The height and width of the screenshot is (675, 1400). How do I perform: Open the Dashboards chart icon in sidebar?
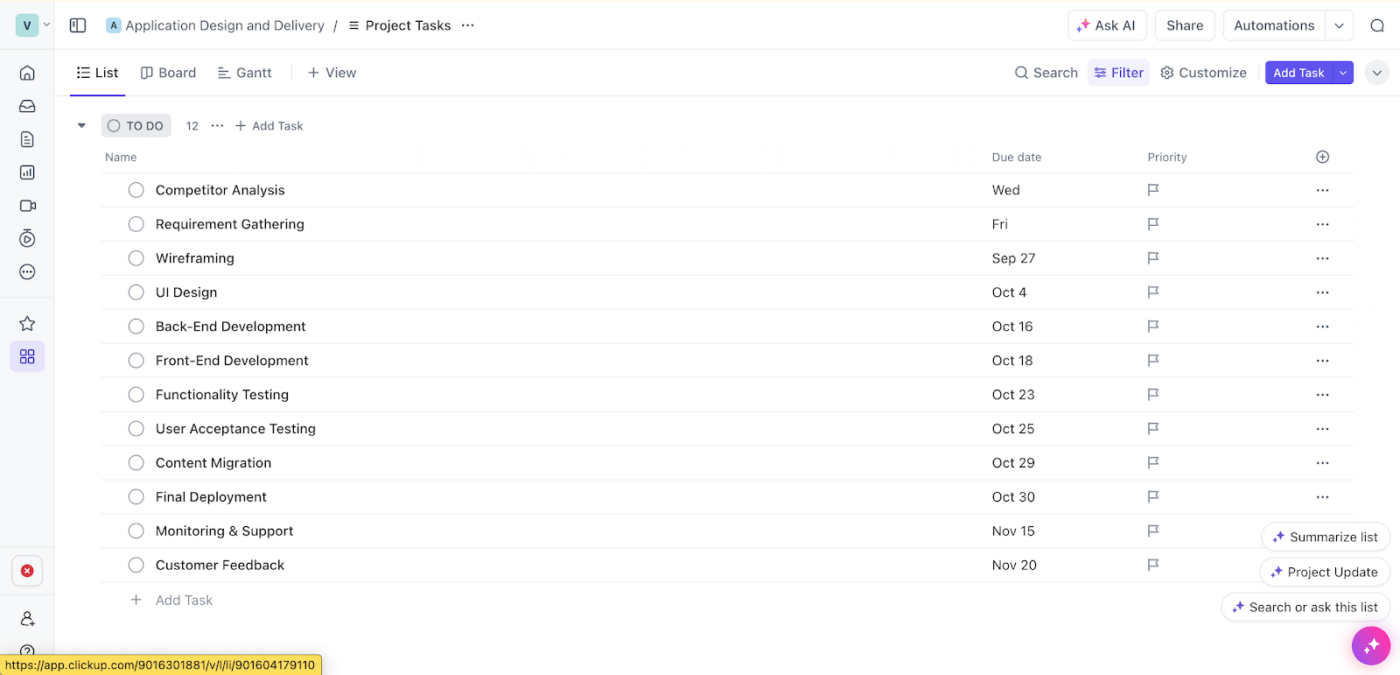coord(27,172)
